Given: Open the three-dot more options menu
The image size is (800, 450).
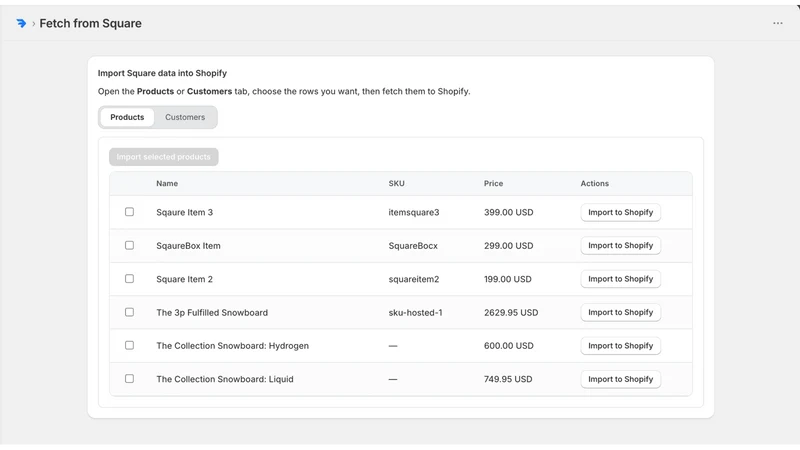Looking at the screenshot, I should click(x=778, y=23).
